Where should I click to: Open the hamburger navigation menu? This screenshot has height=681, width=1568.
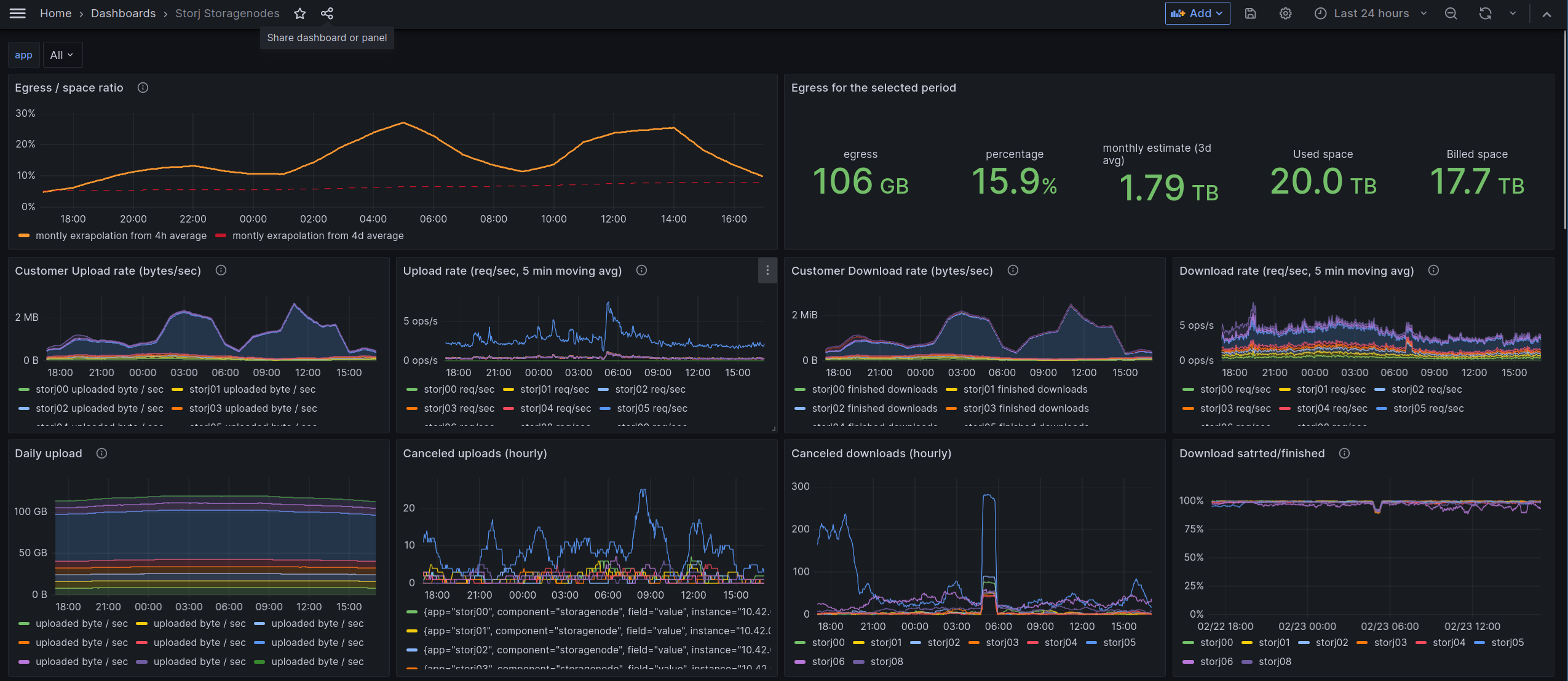[x=18, y=13]
